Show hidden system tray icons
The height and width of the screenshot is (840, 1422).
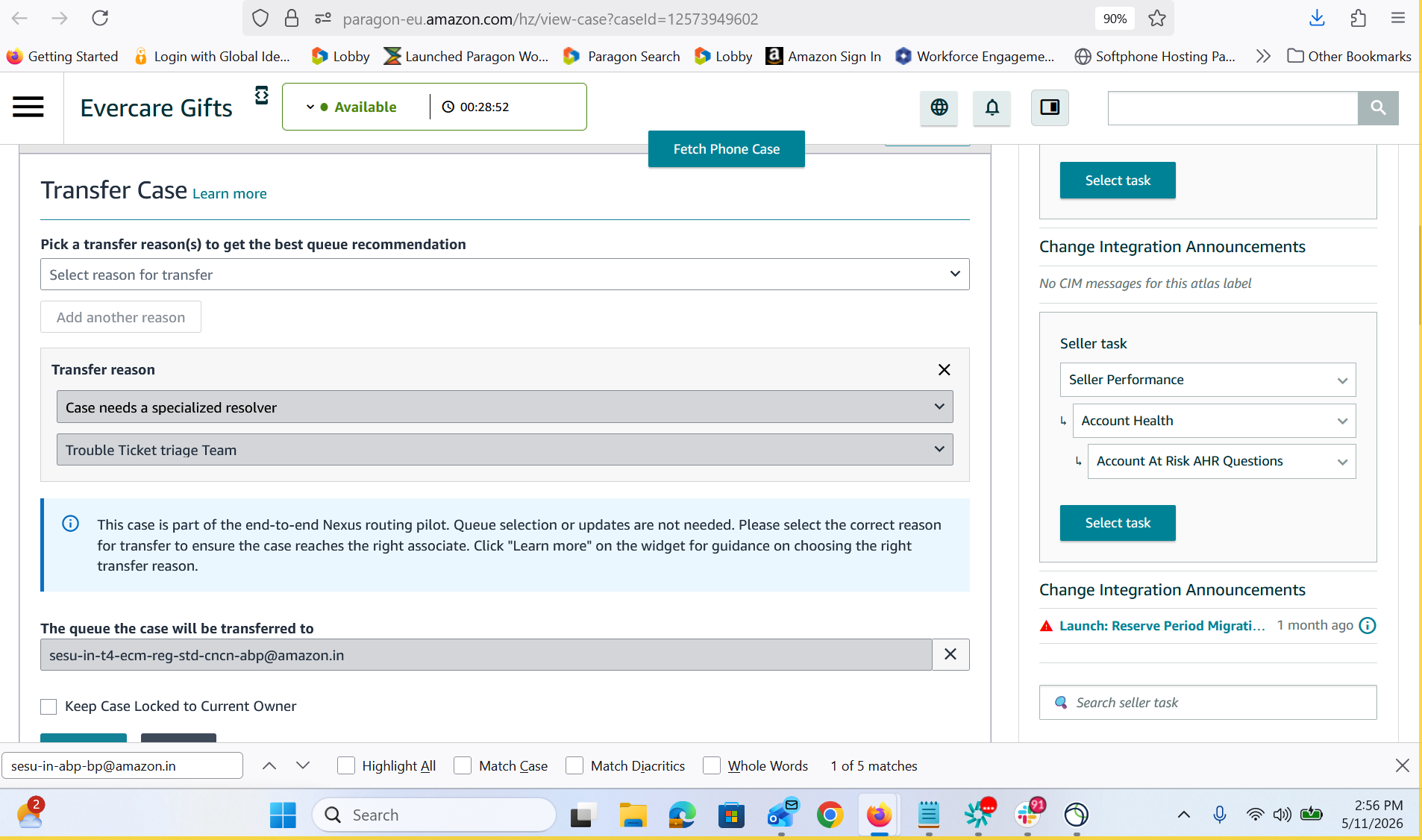1183,815
